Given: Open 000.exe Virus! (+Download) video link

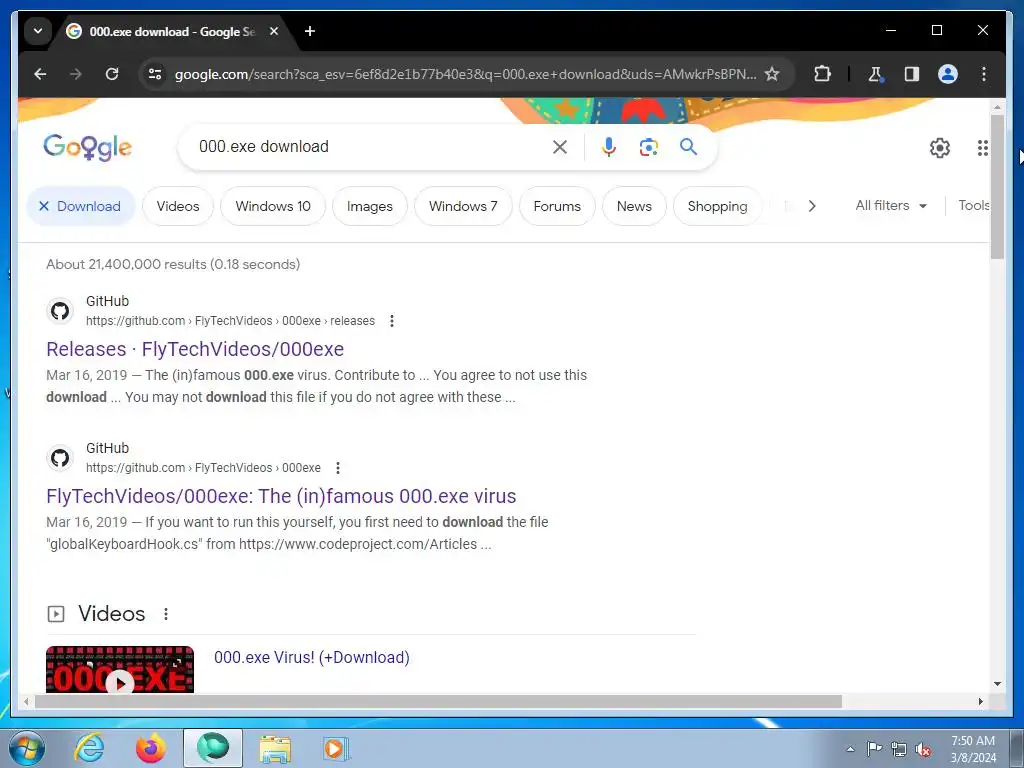Looking at the screenshot, I should pos(312,658).
